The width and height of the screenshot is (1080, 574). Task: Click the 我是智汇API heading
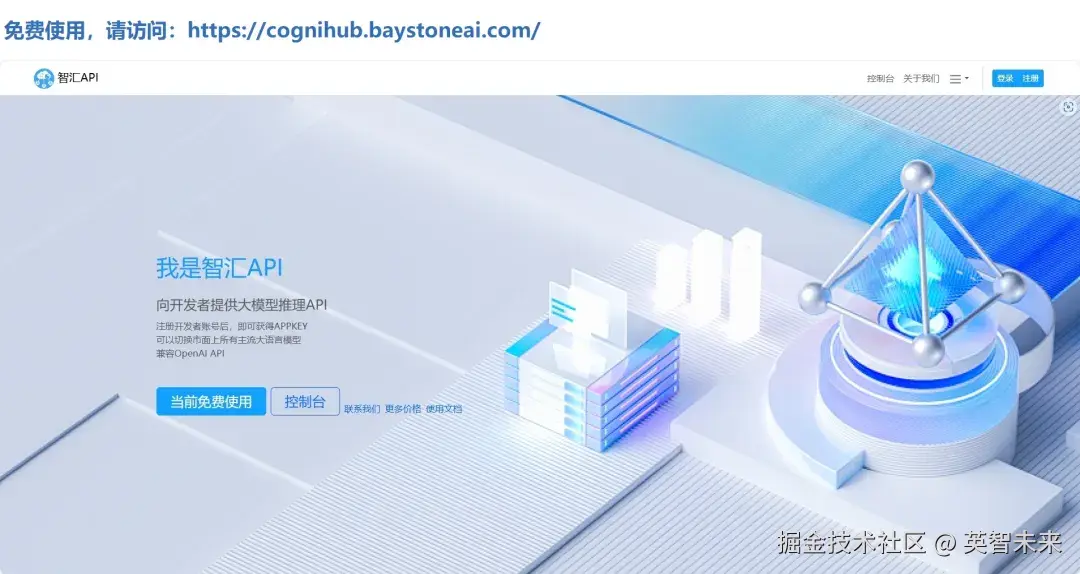tap(219, 267)
